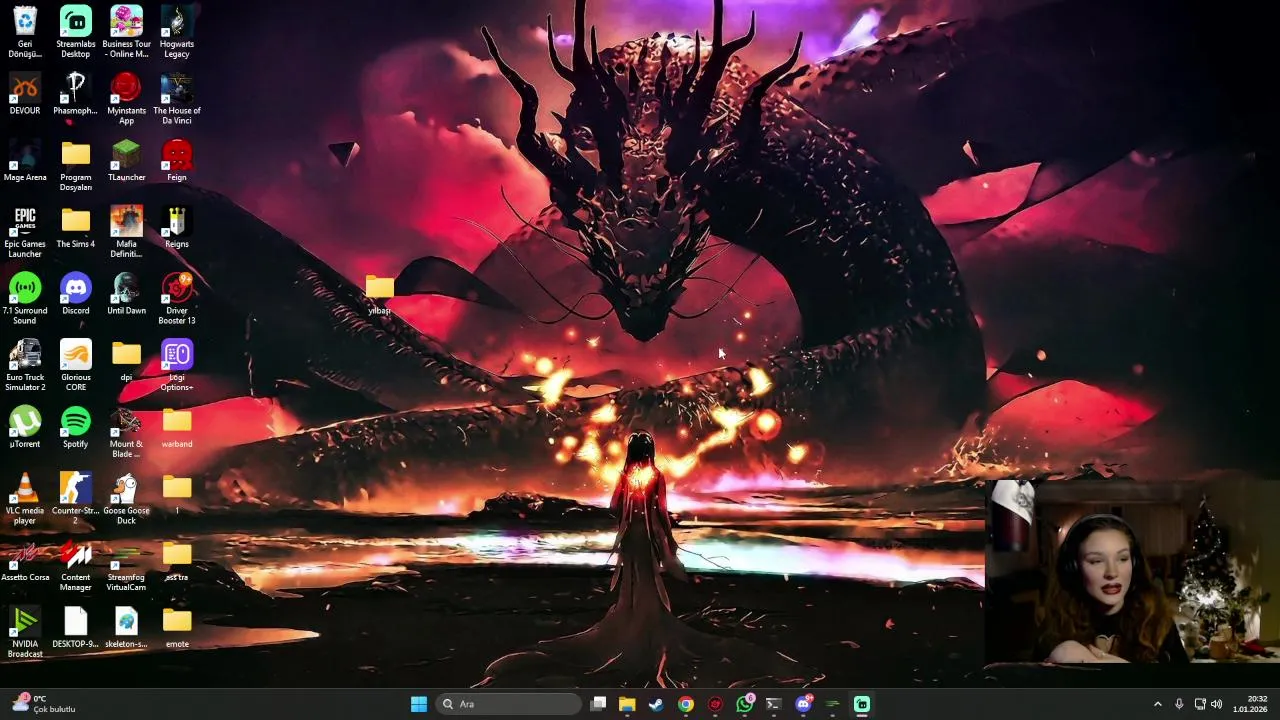Screen dimensions: 1280x720
Task: Open File Explorer from taskbar
Action: (627, 704)
